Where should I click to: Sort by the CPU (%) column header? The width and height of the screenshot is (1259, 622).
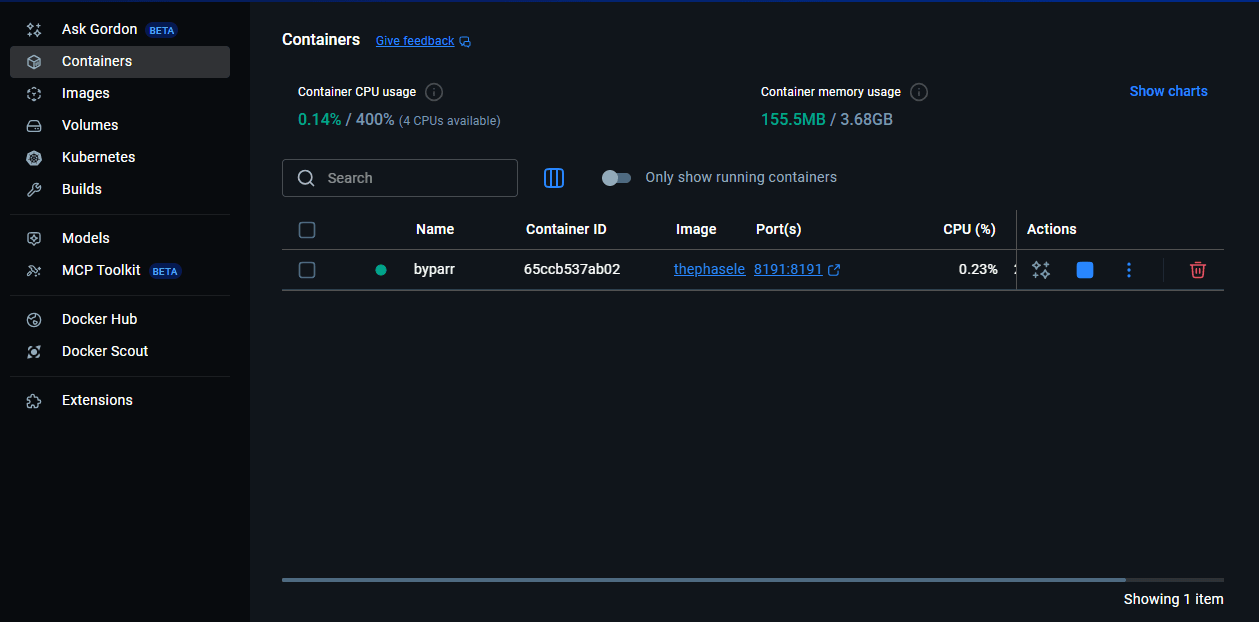pos(969,229)
